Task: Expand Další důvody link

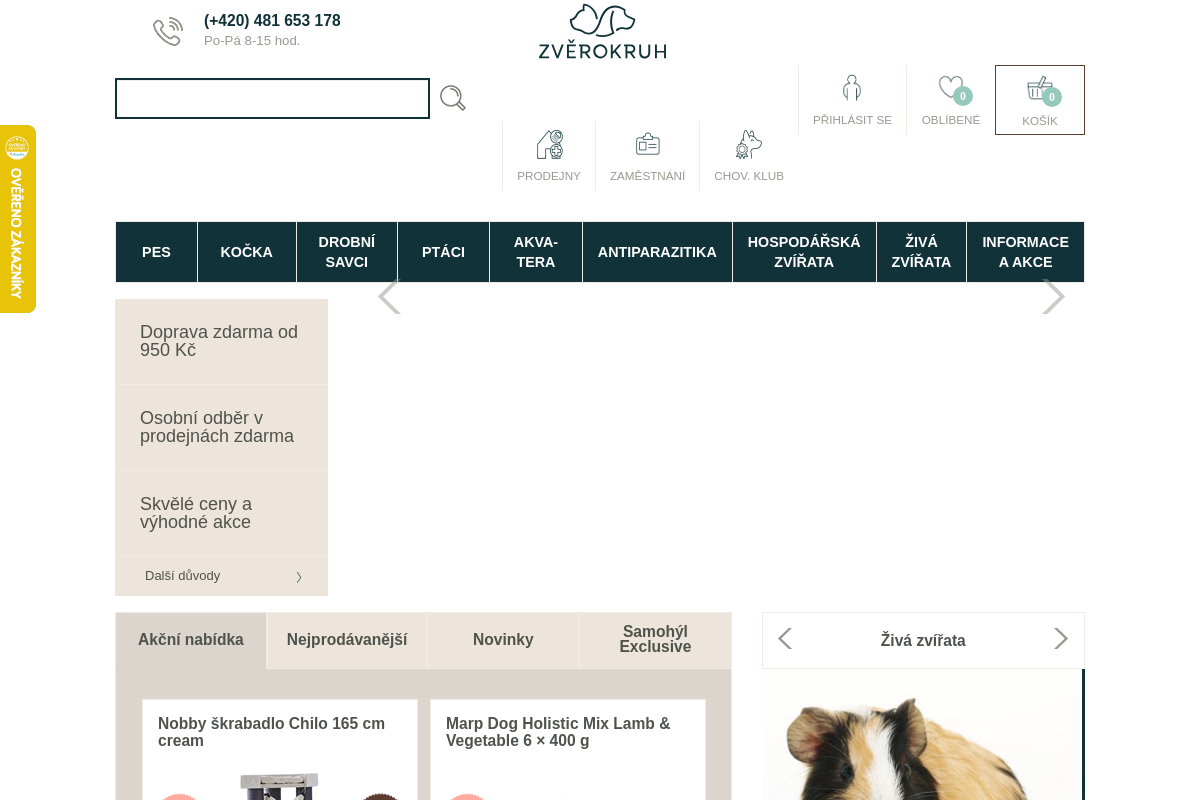Action: [221, 576]
